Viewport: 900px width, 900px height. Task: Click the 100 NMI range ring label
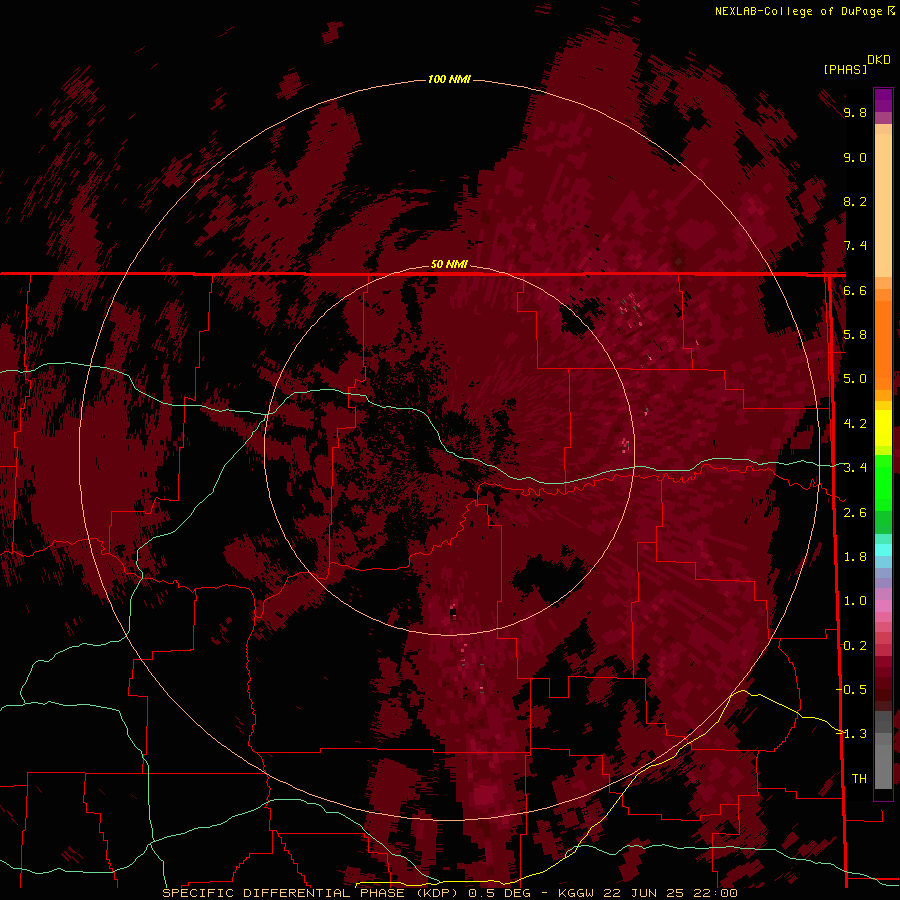click(x=449, y=79)
